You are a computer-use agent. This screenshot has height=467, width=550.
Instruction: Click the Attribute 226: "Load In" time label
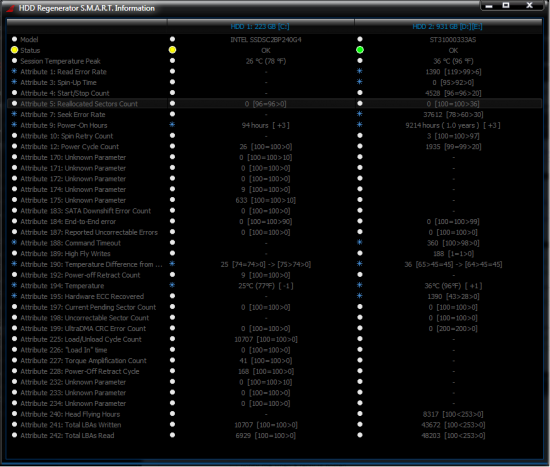click(x=64, y=350)
